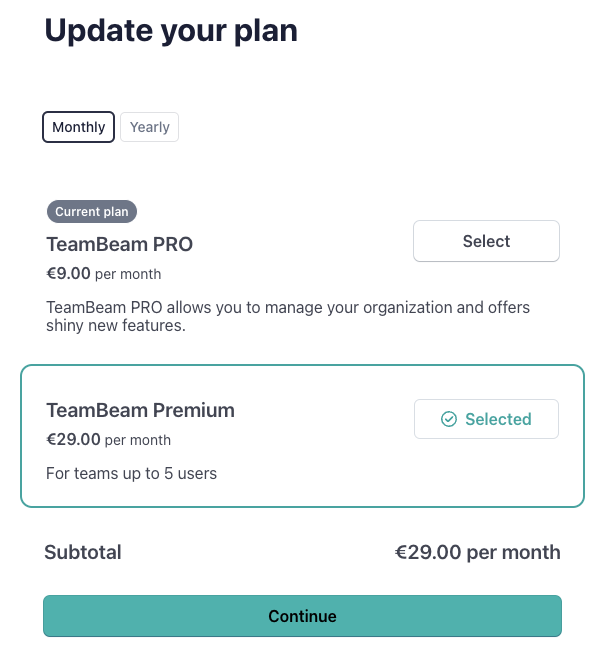Click "For teams up to 5 users" text

point(132,473)
